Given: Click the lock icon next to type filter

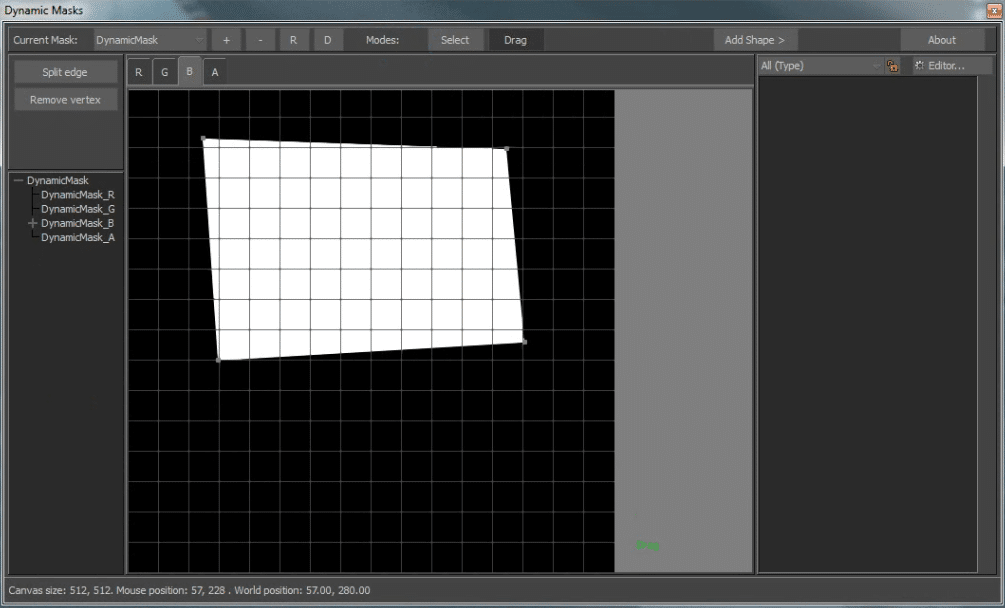Looking at the screenshot, I should click(892, 66).
